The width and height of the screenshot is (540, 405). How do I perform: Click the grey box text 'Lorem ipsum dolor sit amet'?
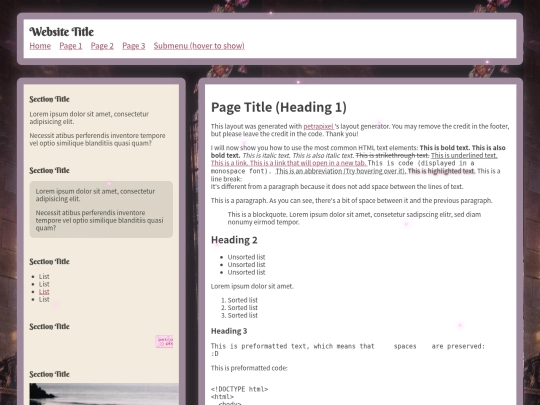(95, 195)
